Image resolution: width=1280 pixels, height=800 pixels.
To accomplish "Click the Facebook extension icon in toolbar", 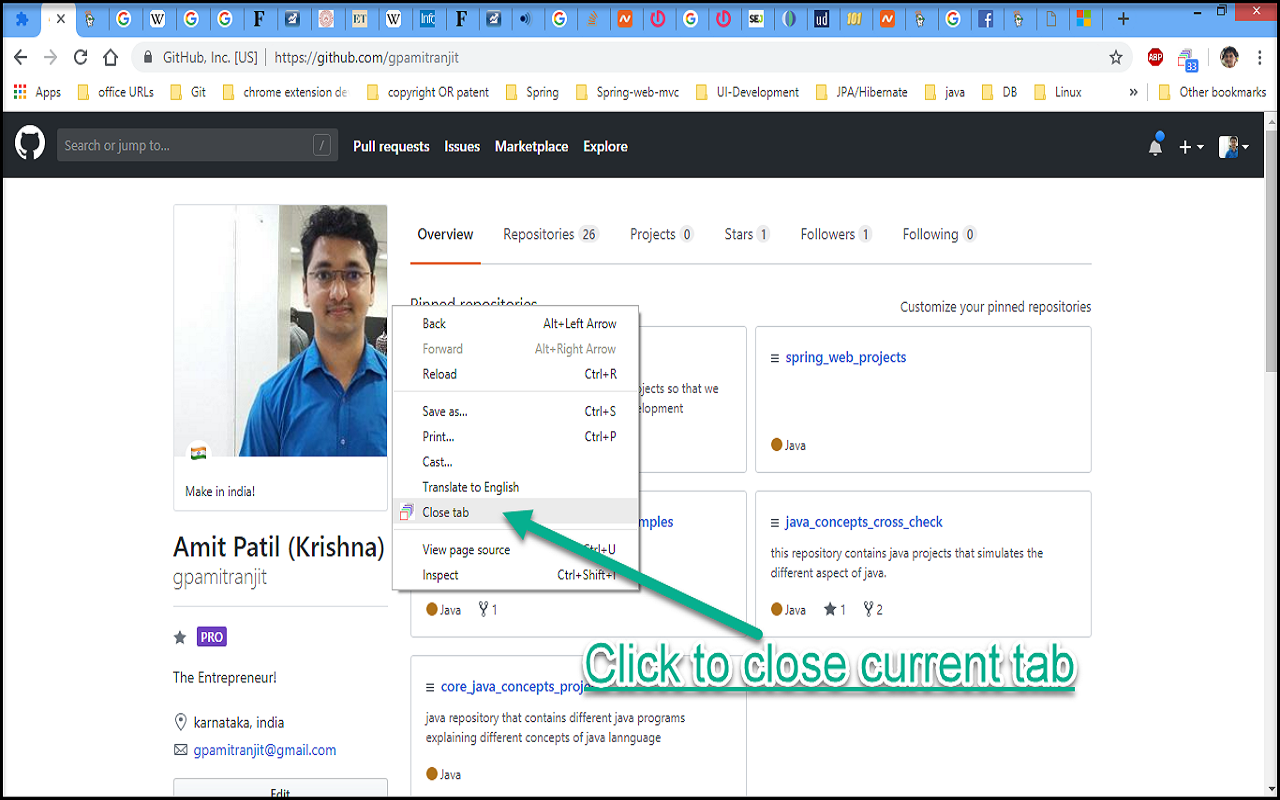I will pyautogui.click(x=987, y=19).
